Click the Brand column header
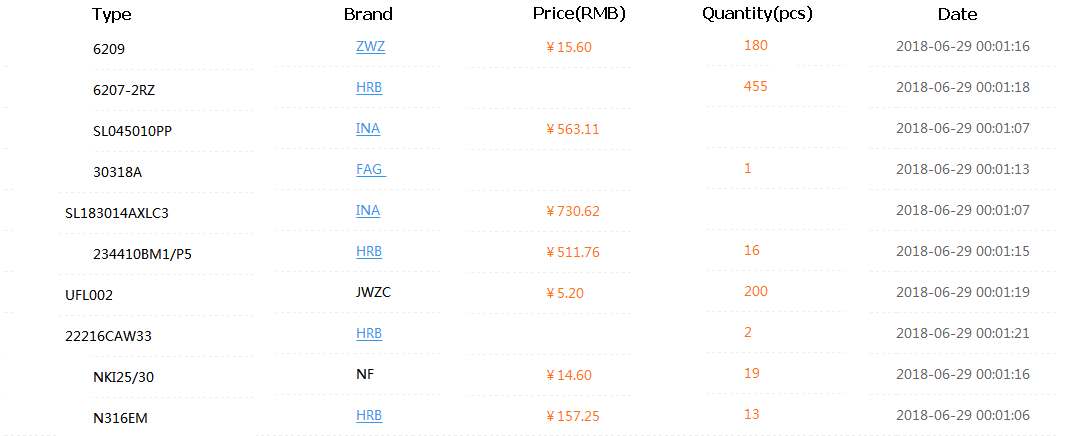Screen dimensions: 1086x436 pos(368,15)
